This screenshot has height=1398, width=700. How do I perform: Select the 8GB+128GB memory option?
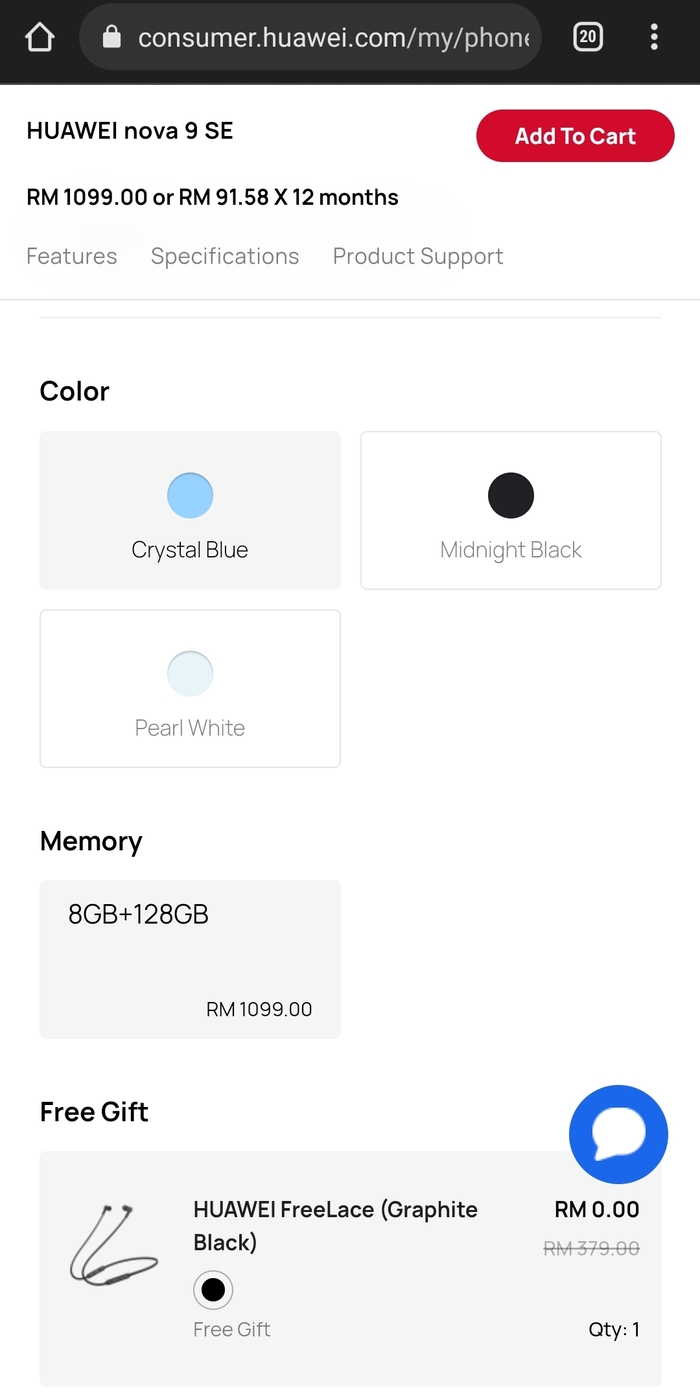(190, 959)
